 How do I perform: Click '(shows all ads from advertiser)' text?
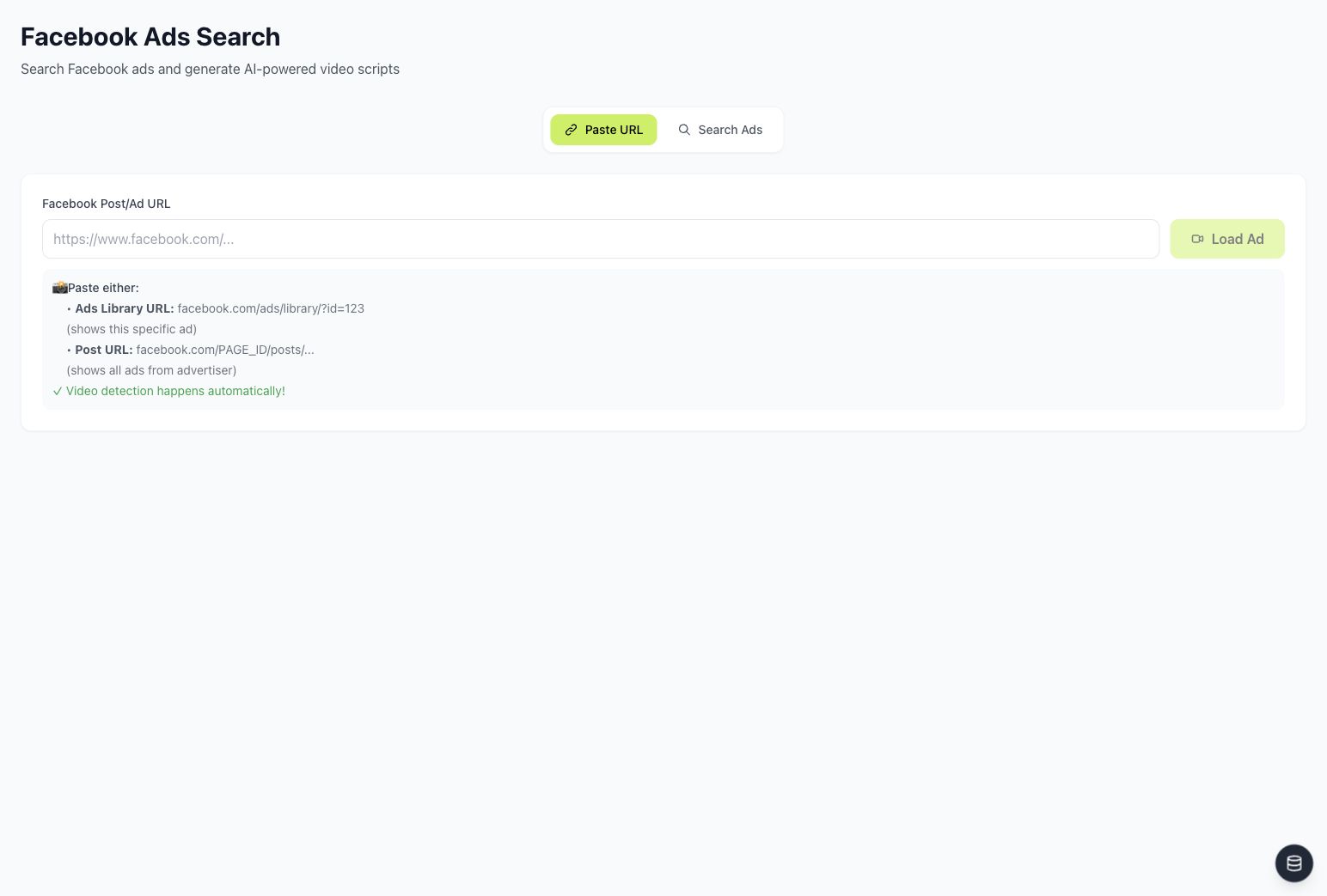point(151,370)
